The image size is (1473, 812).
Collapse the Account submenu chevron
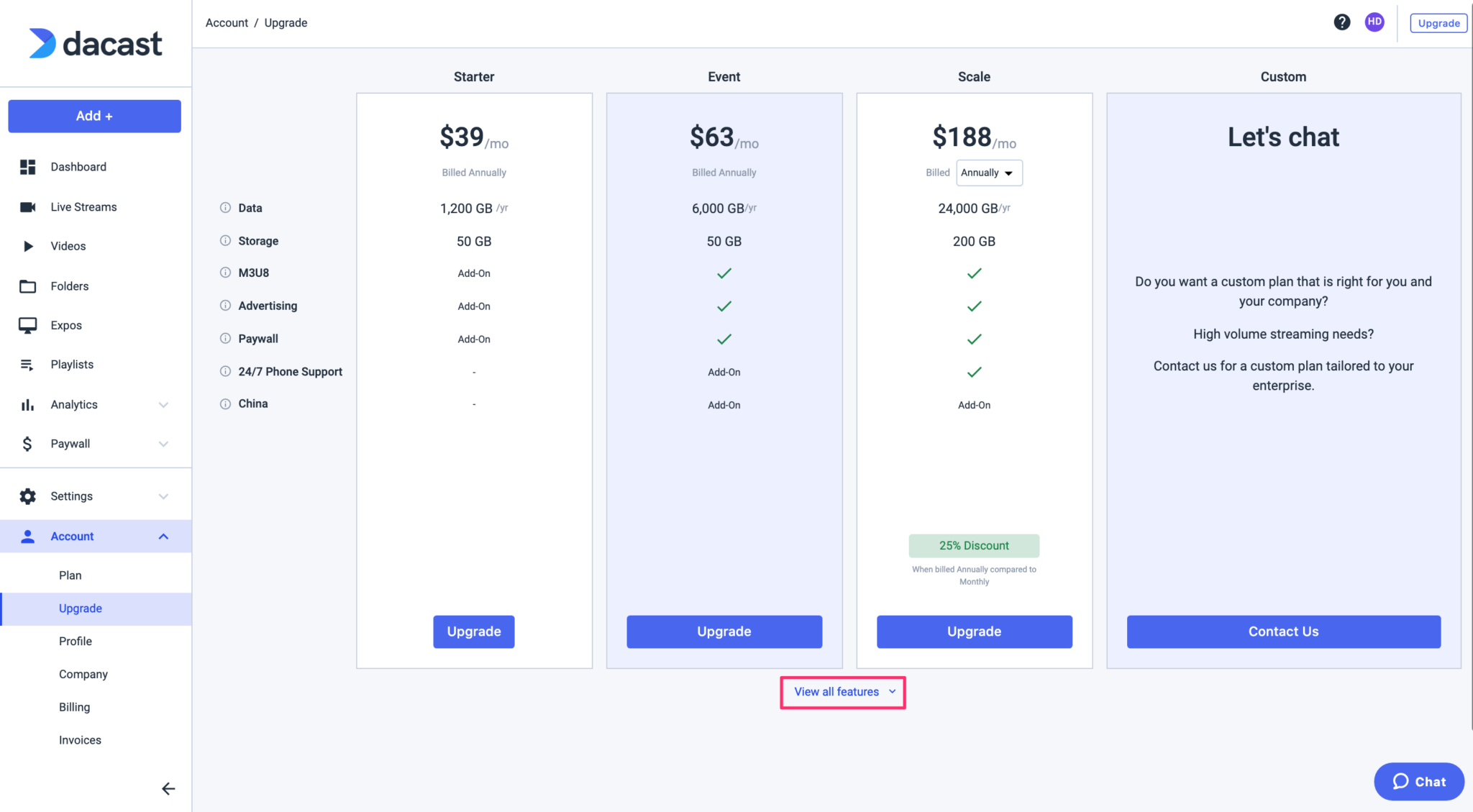pyautogui.click(x=163, y=537)
